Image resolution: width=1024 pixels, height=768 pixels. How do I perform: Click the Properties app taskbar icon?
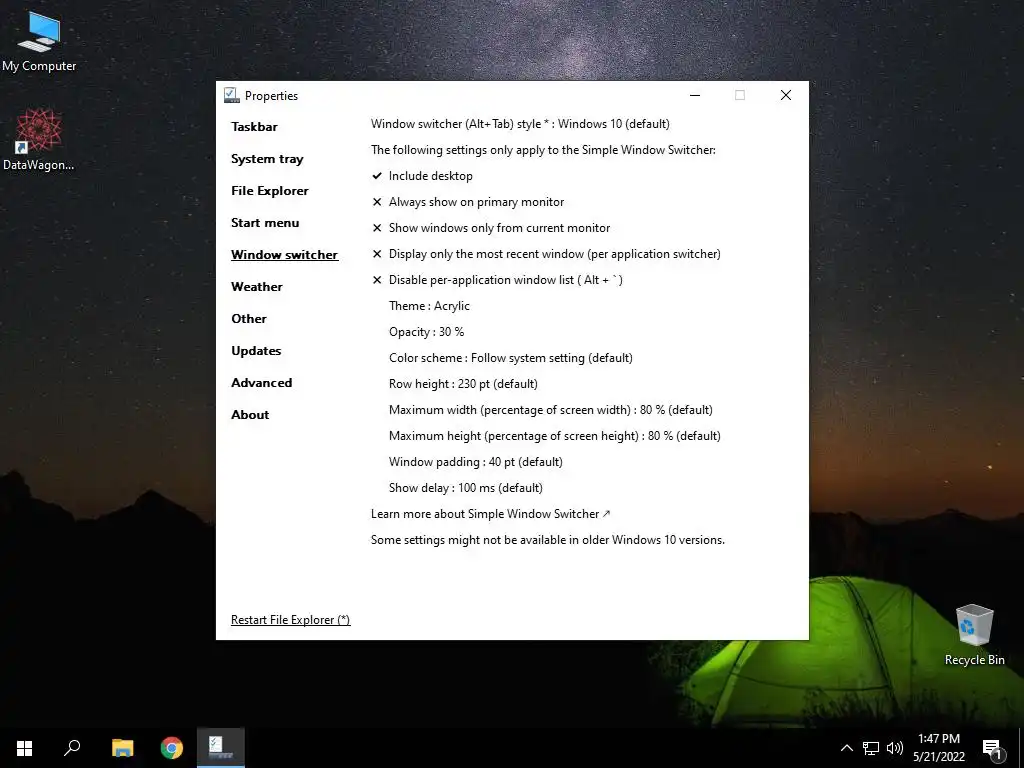click(221, 748)
